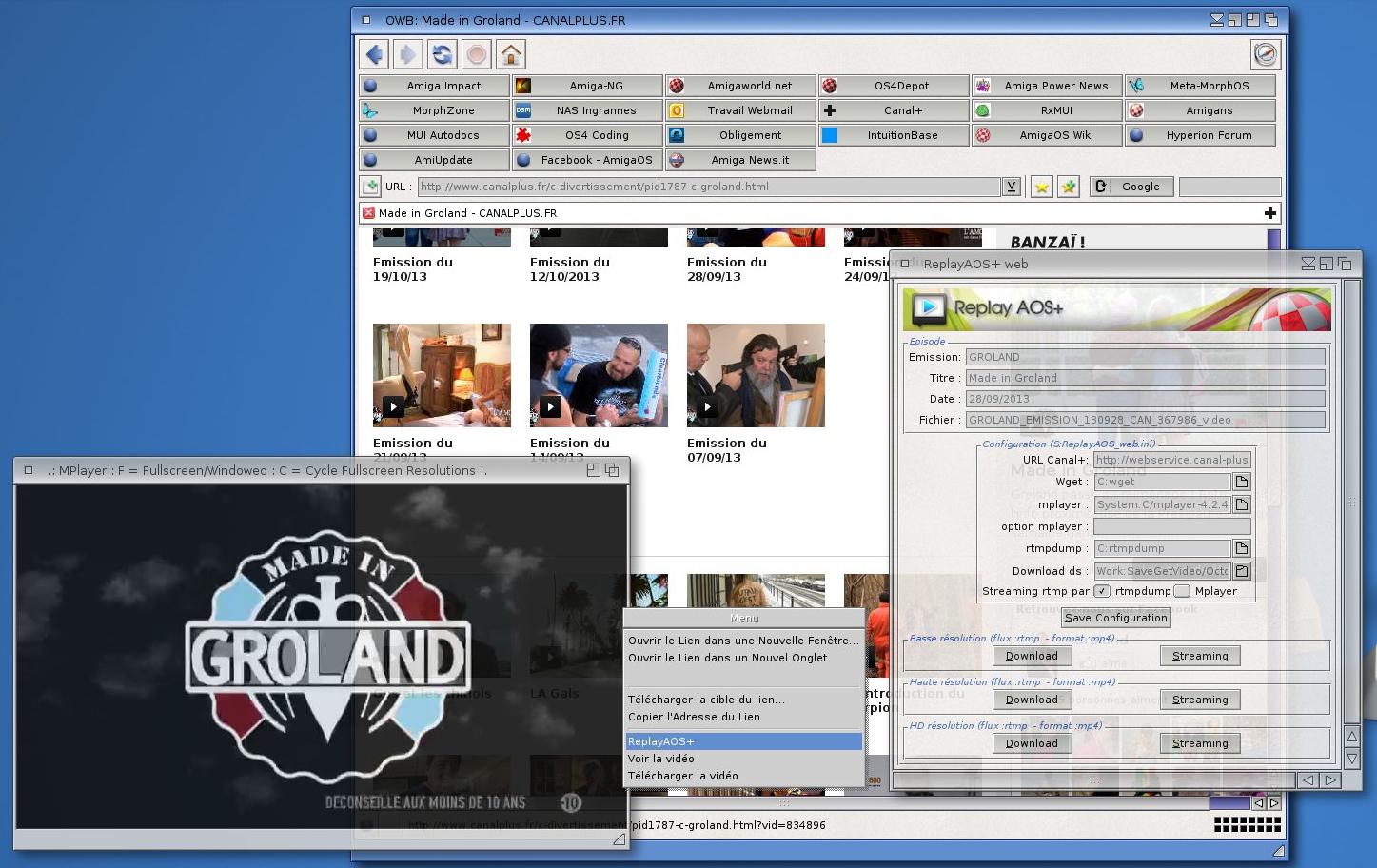Open the Meta-MorphOS bookmark
This screenshot has width=1377, height=868.
point(1200,86)
